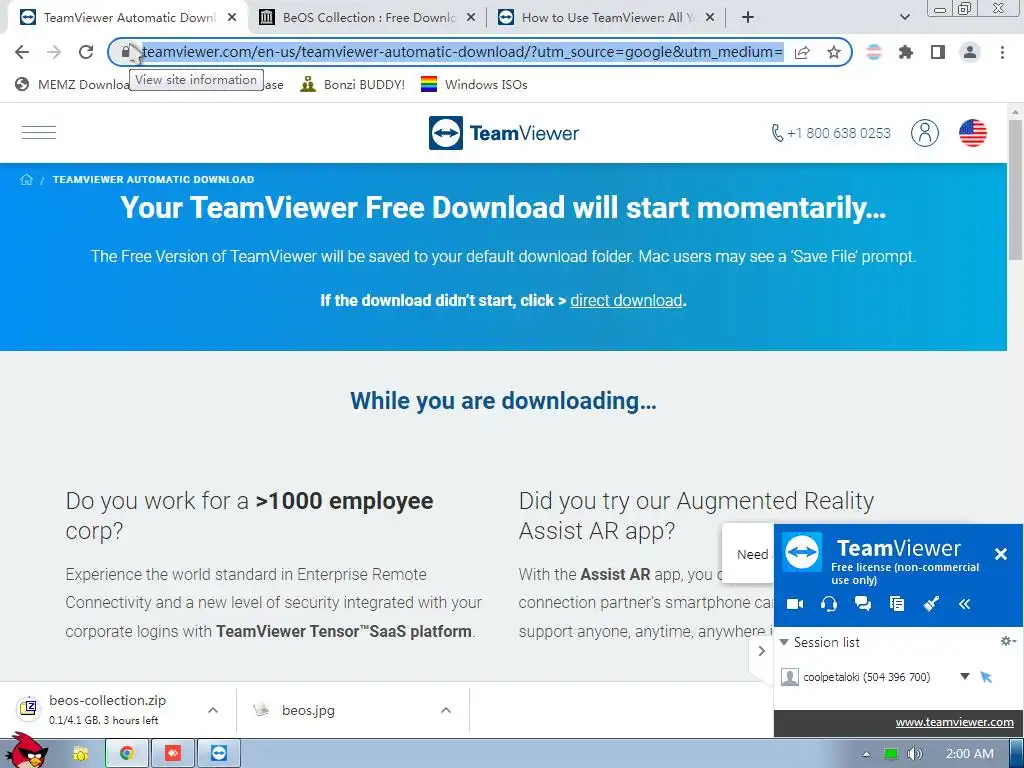Open the Windows ISOs bookmark
Screen dimensions: 1024x768
pyautogui.click(x=474, y=84)
